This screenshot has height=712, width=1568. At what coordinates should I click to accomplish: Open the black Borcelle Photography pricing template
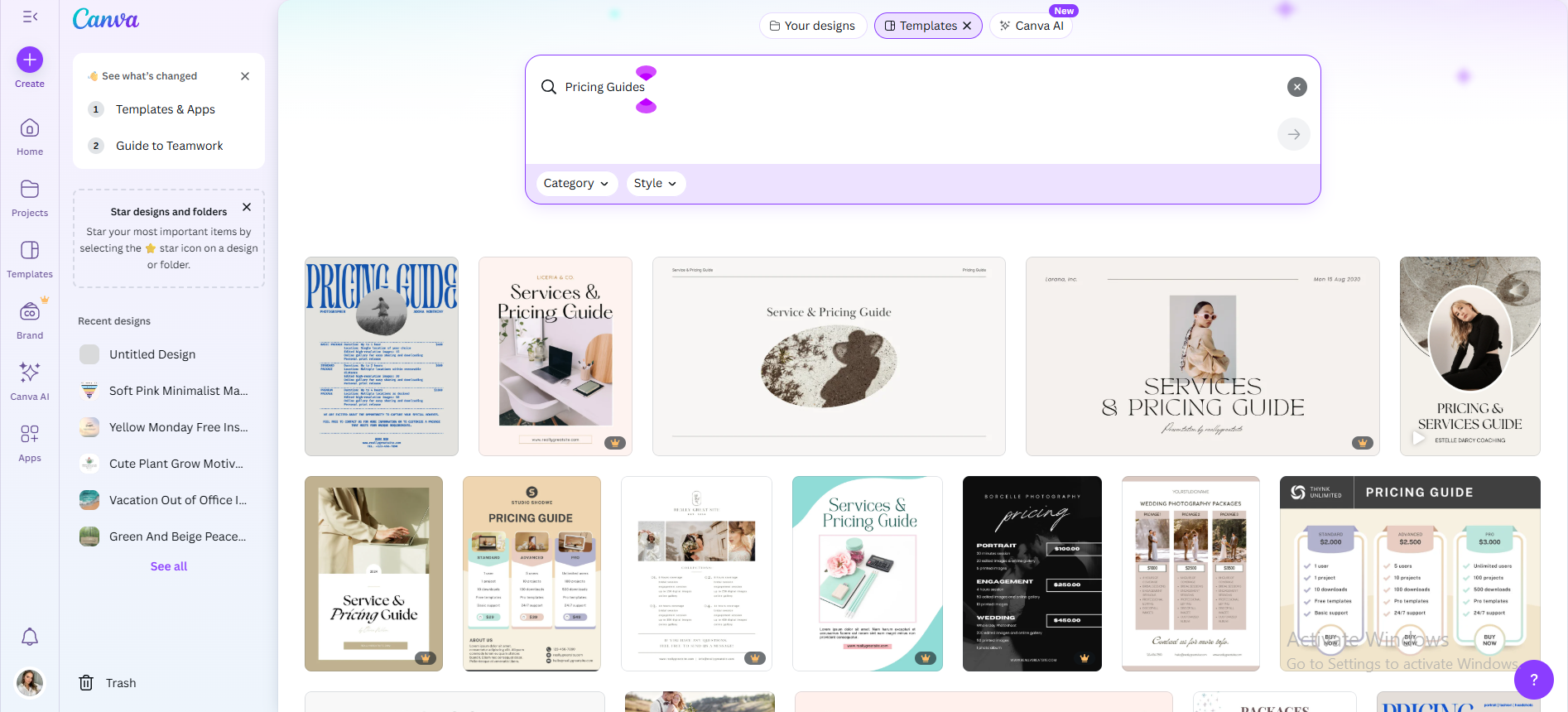[x=1032, y=574]
